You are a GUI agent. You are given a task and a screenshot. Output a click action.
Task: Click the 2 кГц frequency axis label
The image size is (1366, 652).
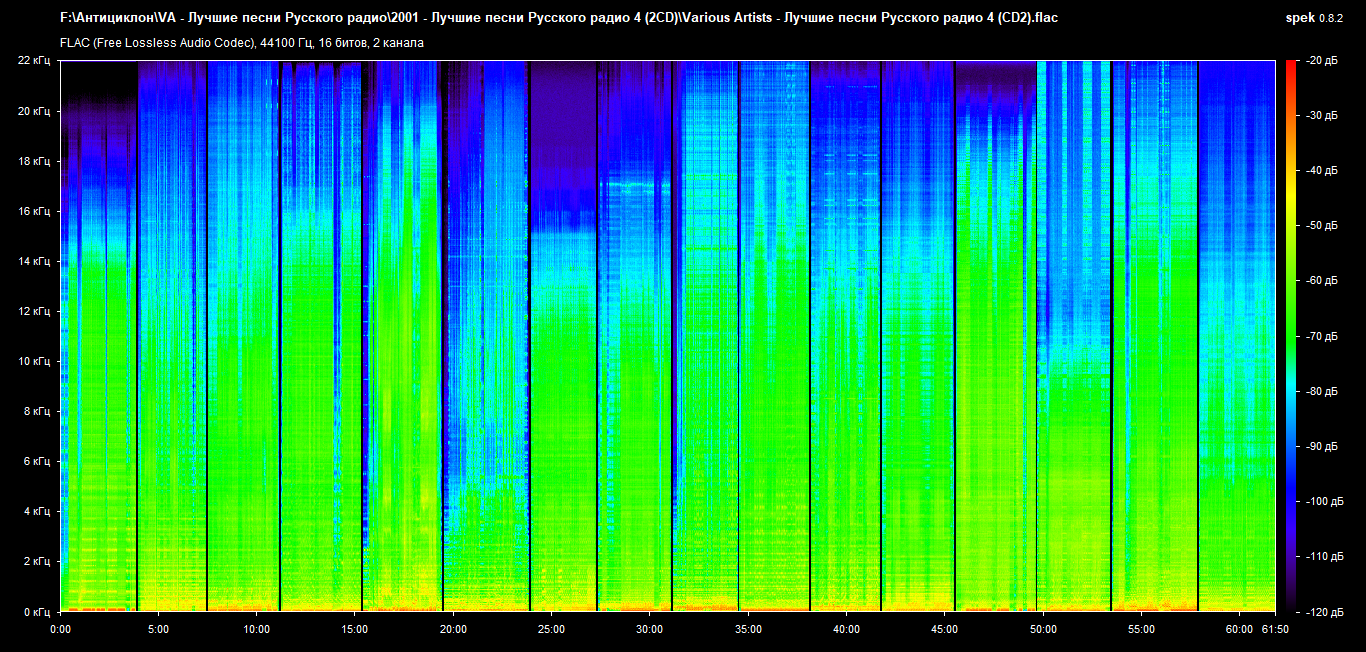pos(37,561)
